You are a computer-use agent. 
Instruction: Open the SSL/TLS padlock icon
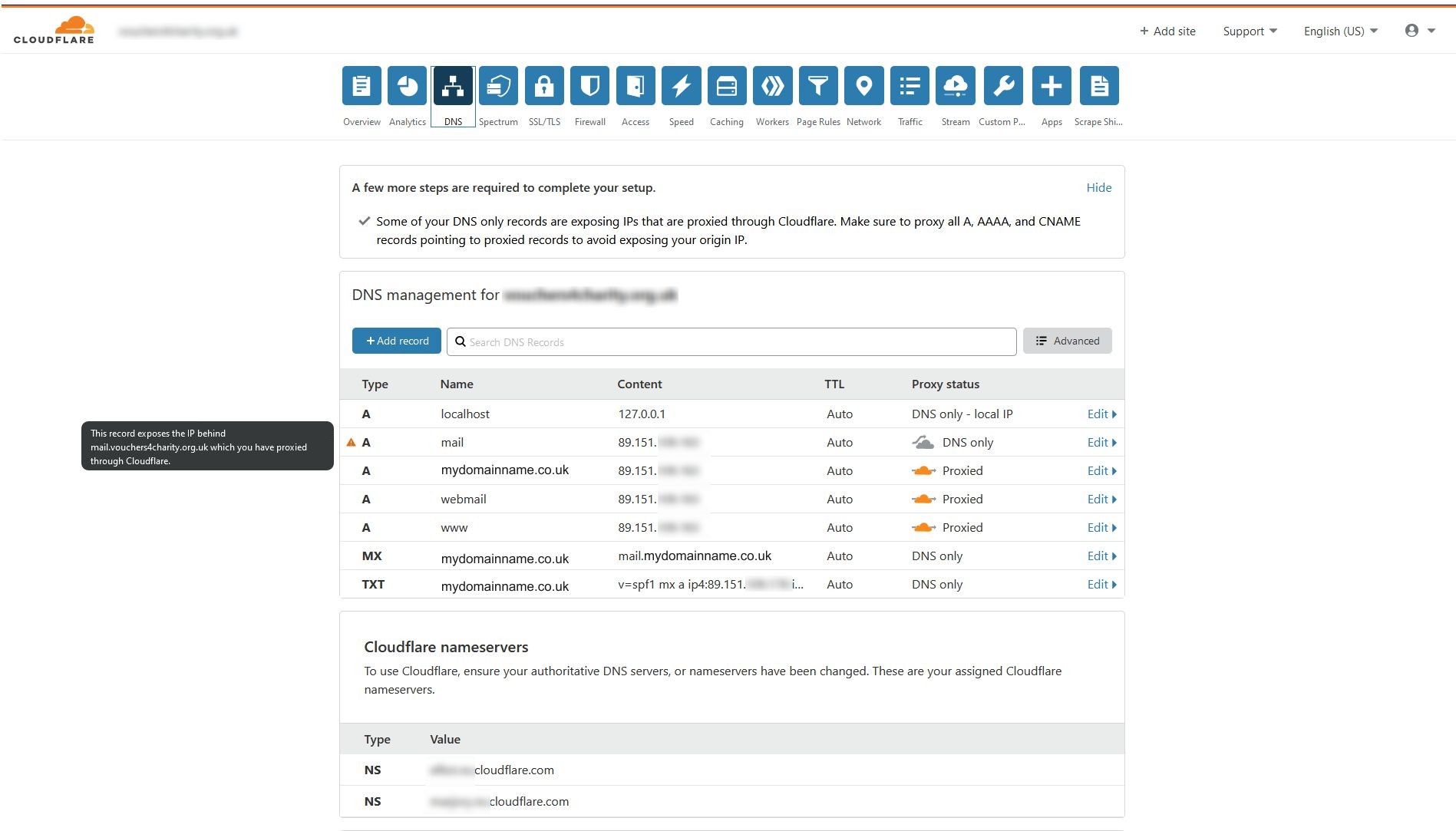click(x=544, y=85)
